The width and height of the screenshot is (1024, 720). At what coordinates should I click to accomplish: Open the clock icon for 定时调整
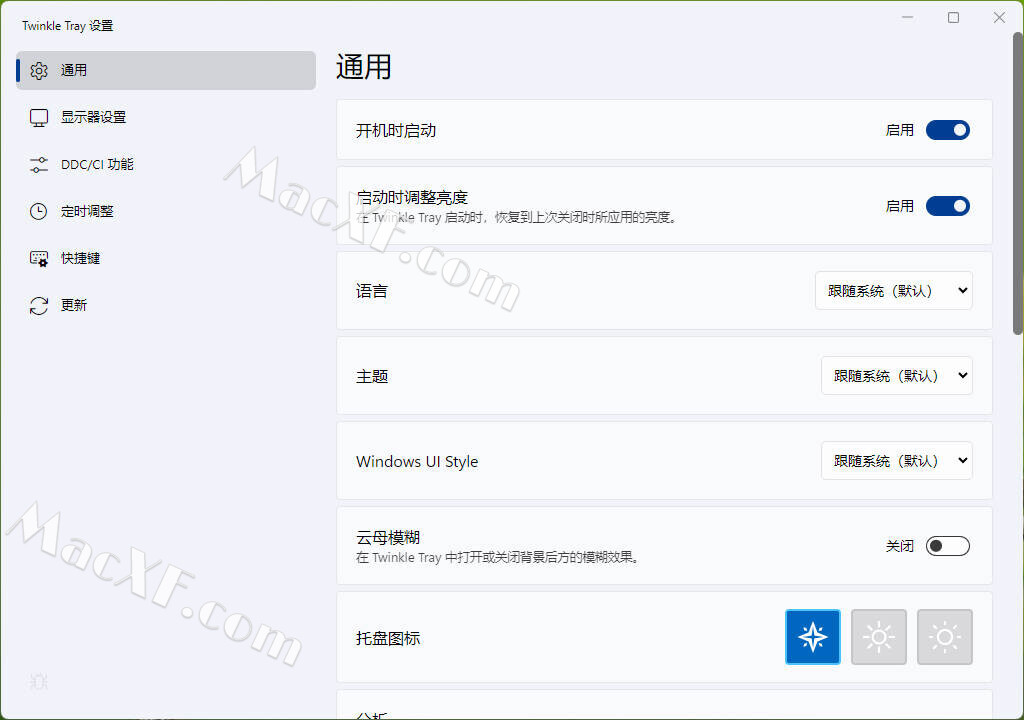pos(39,212)
